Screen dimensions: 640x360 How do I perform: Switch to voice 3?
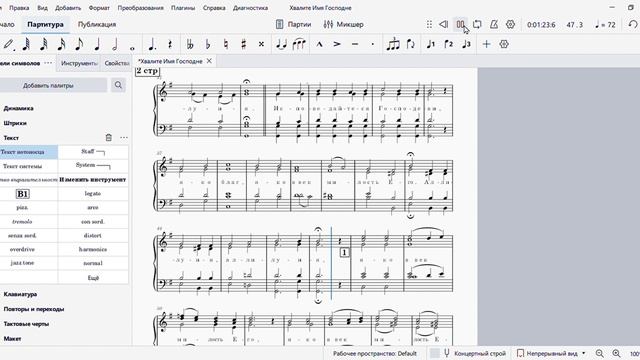click(466, 44)
